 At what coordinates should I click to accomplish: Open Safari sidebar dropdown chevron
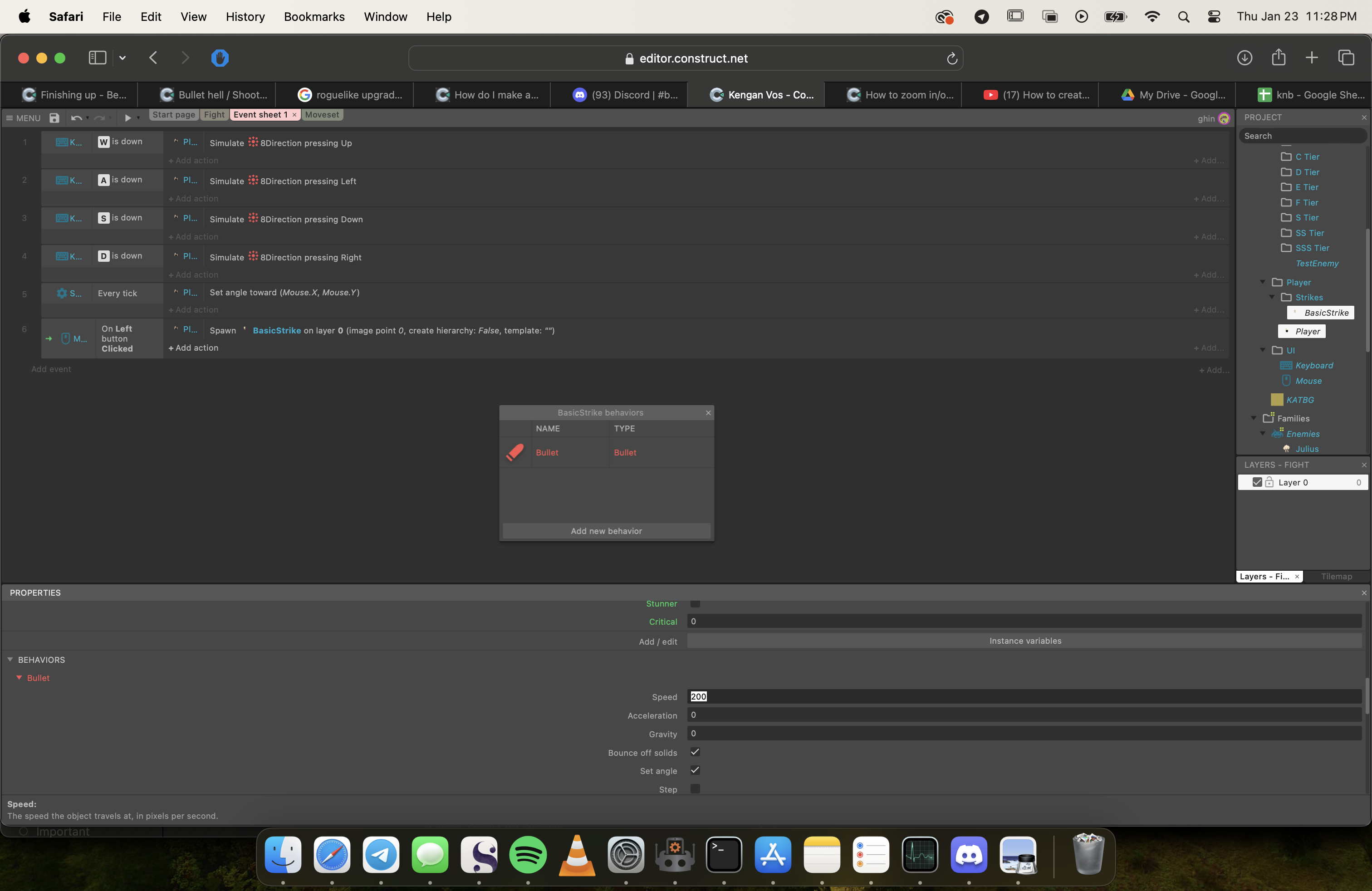point(122,58)
